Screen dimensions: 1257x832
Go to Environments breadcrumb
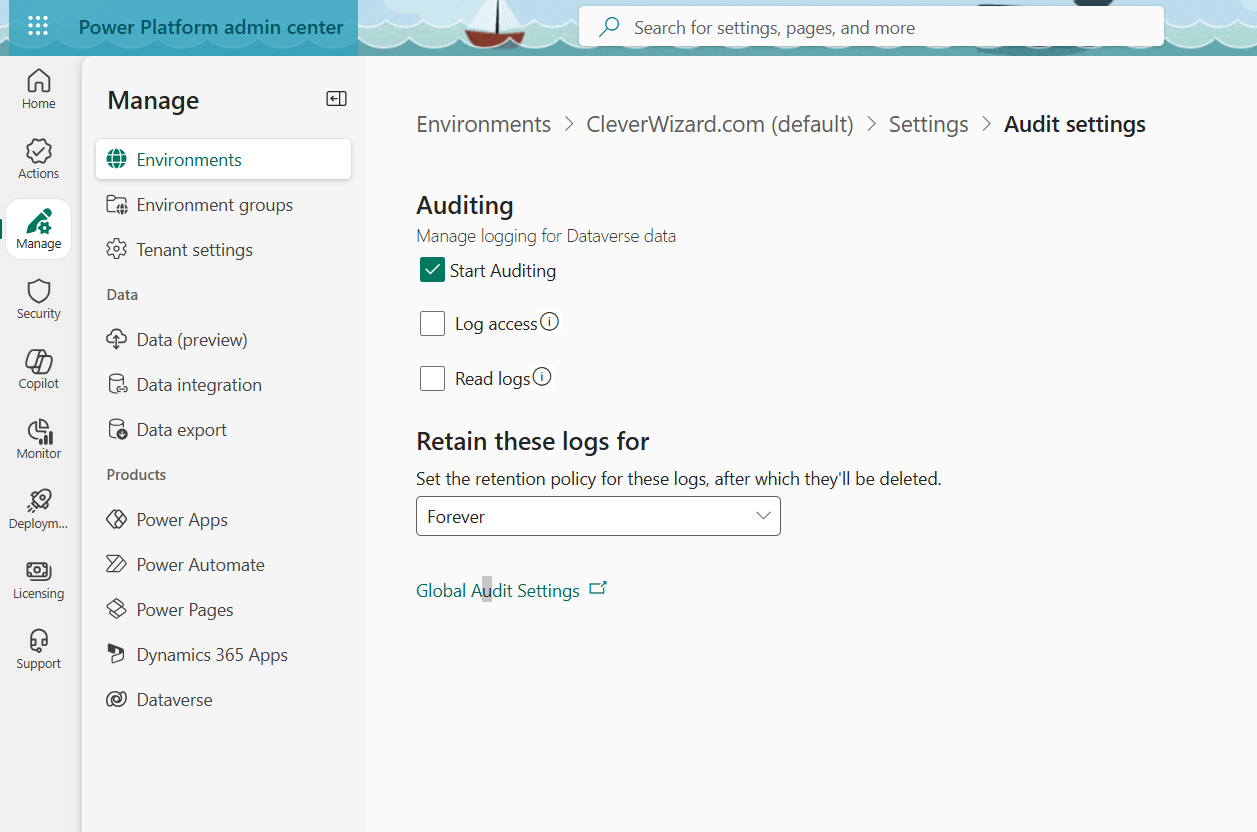[483, 124]
